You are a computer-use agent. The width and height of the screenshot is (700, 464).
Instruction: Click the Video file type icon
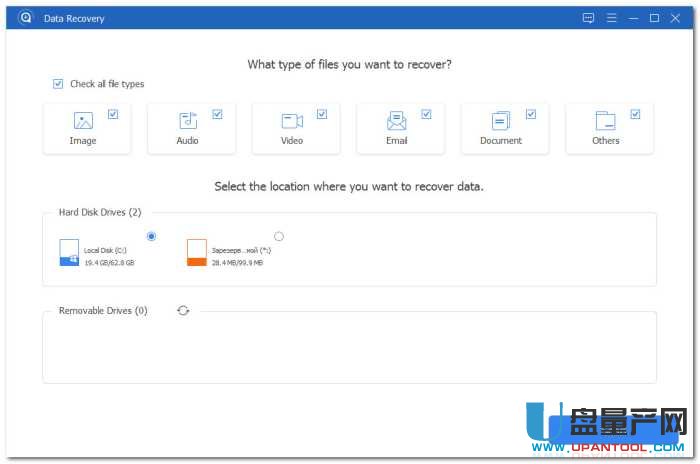(x=292, y=121)
